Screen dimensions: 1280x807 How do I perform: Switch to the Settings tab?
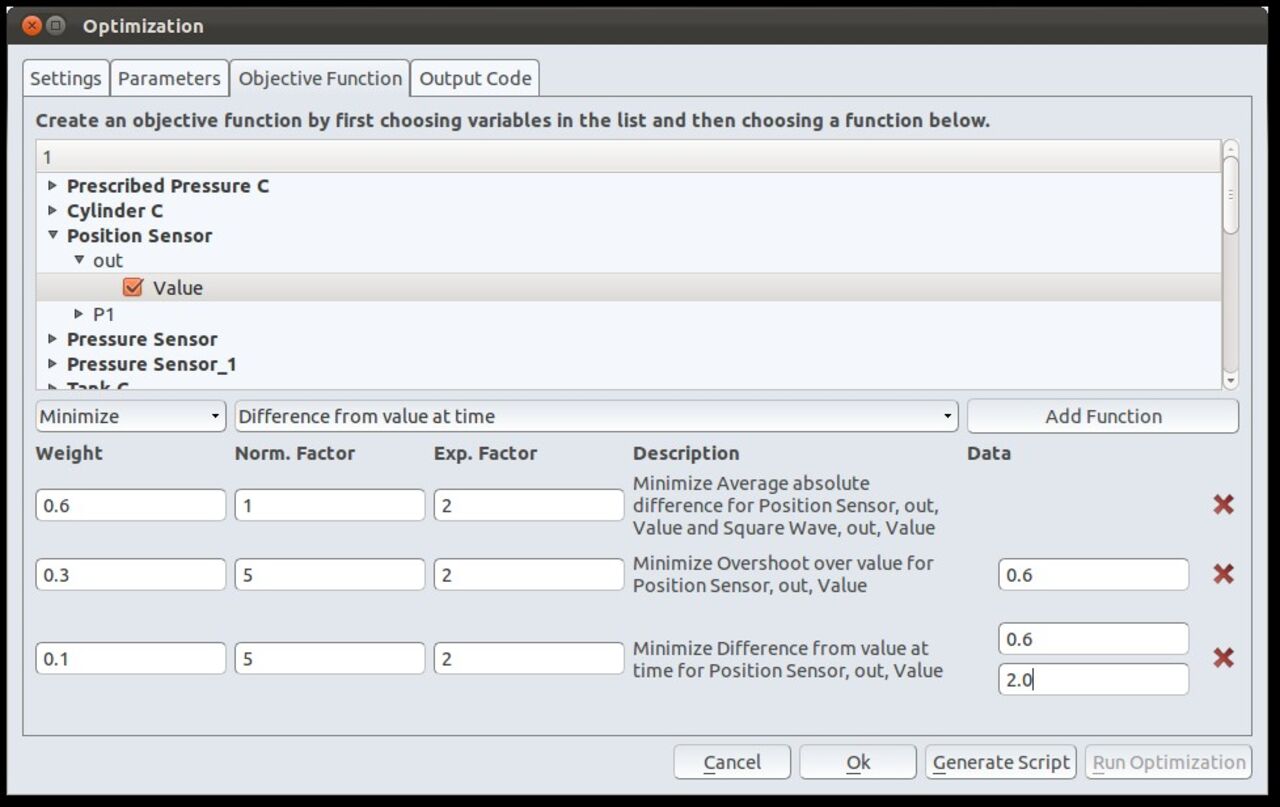[x=65, y=79]
